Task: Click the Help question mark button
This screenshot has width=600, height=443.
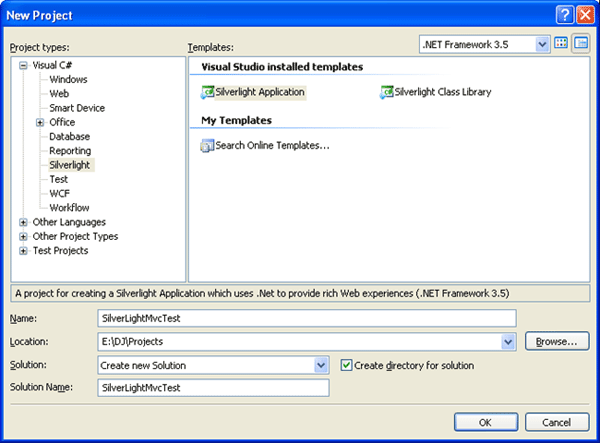Action: tap(564, 15)
